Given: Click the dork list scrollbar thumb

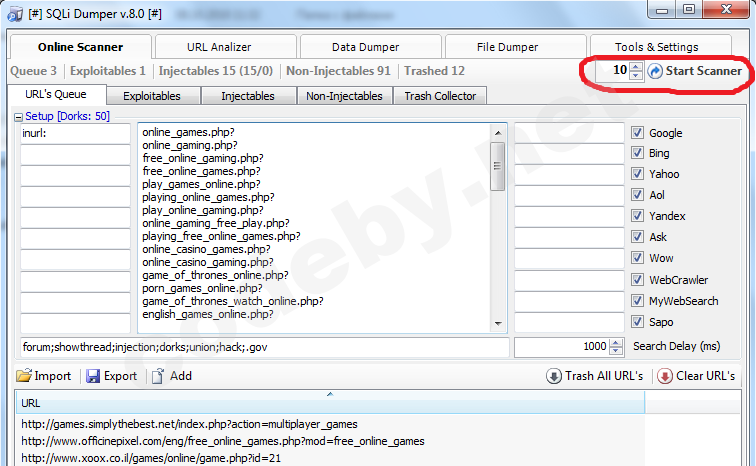Looking at the screenshot, I should pos(498,166).
